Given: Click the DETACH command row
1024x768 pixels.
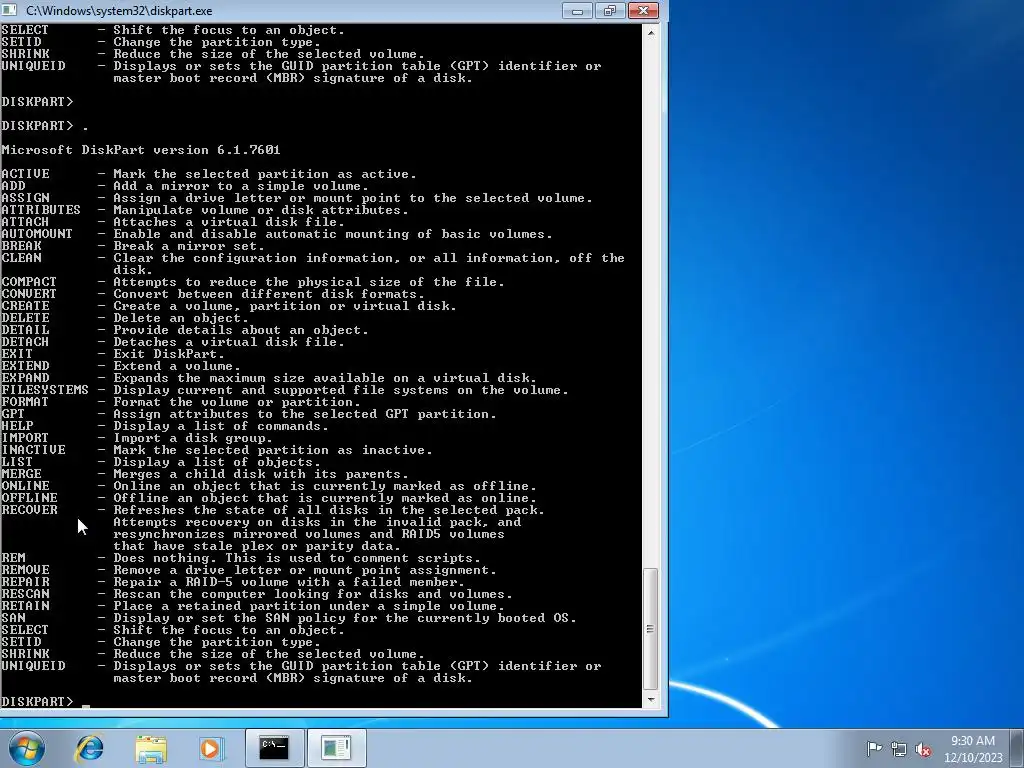Looking at the screenshot, I should pos(172,342).
